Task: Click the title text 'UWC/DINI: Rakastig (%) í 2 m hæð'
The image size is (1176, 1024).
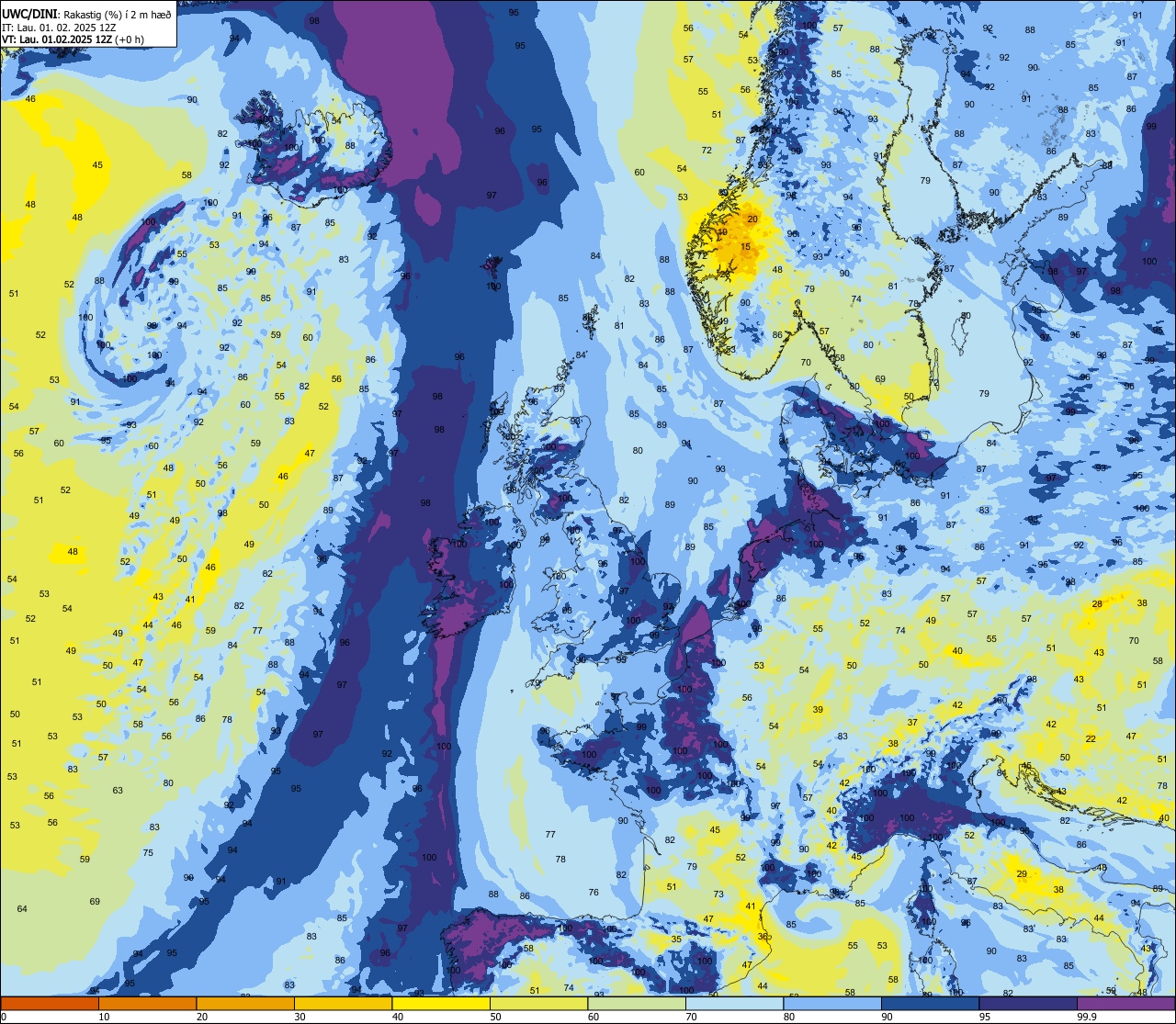Action: (x=86, y=14)
